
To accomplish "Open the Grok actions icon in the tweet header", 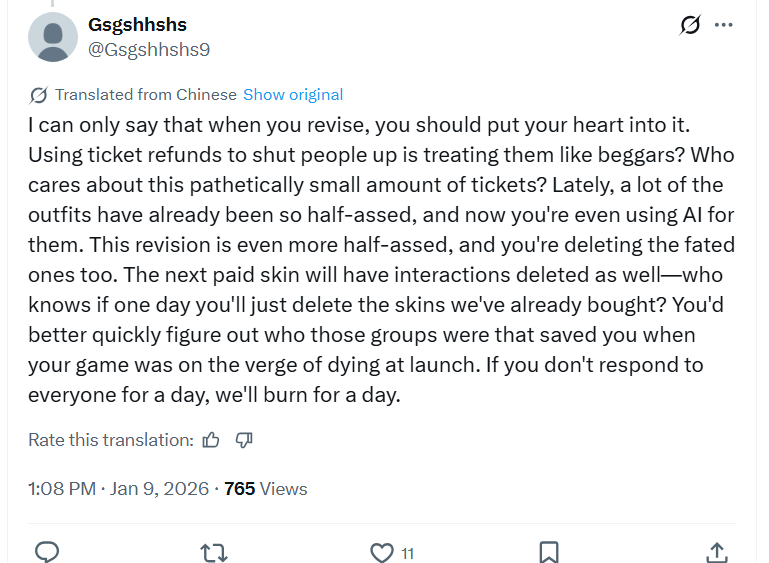I will (690, 25).
